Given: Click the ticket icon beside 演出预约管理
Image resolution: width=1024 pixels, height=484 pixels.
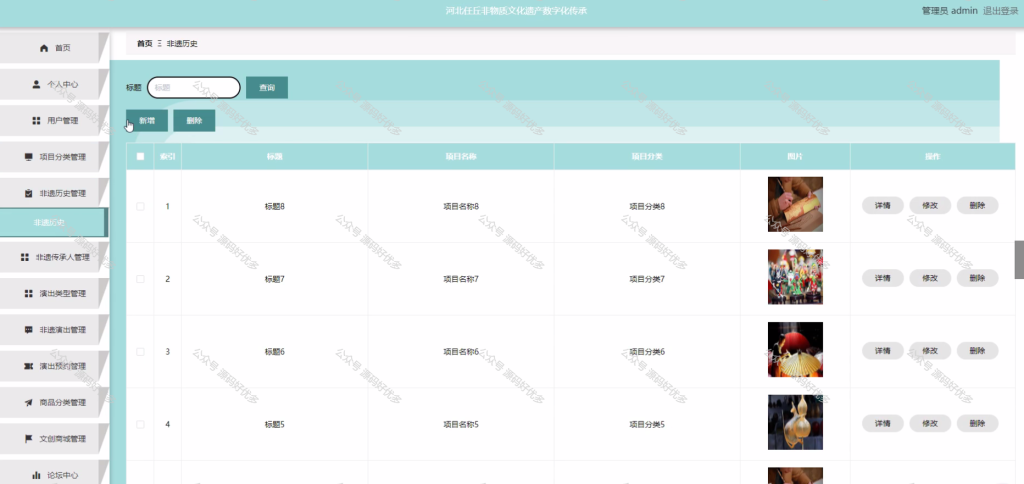Looking at the screenshot, I should coord(28,366).
